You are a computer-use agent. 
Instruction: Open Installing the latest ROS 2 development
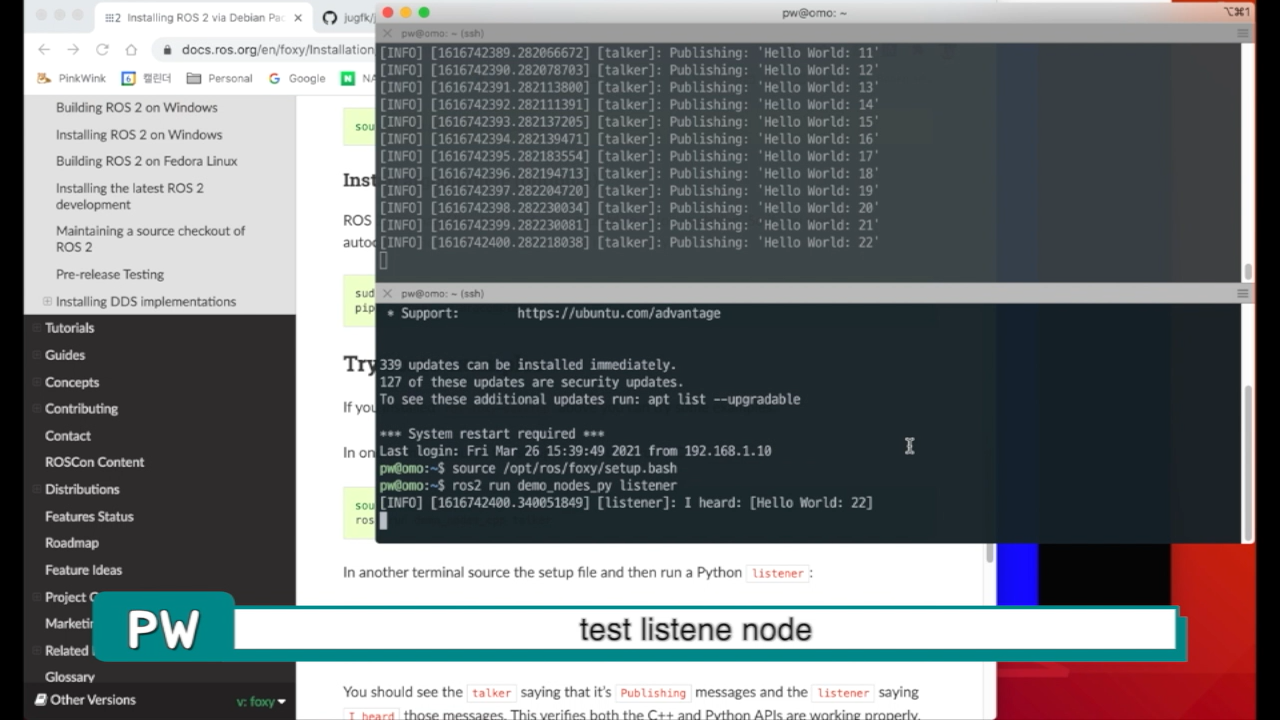point(130,196)
